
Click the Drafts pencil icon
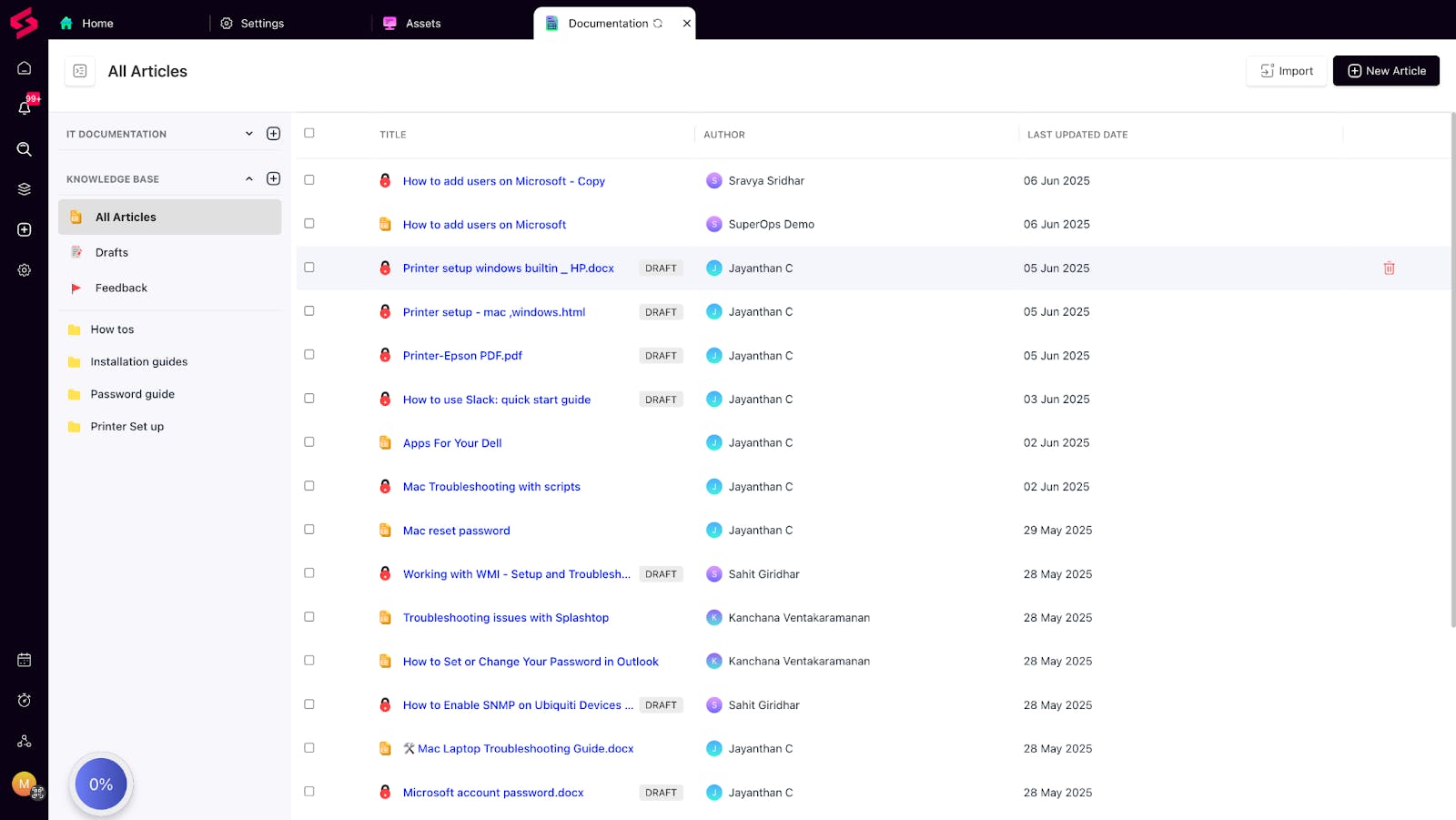(76, 252)
